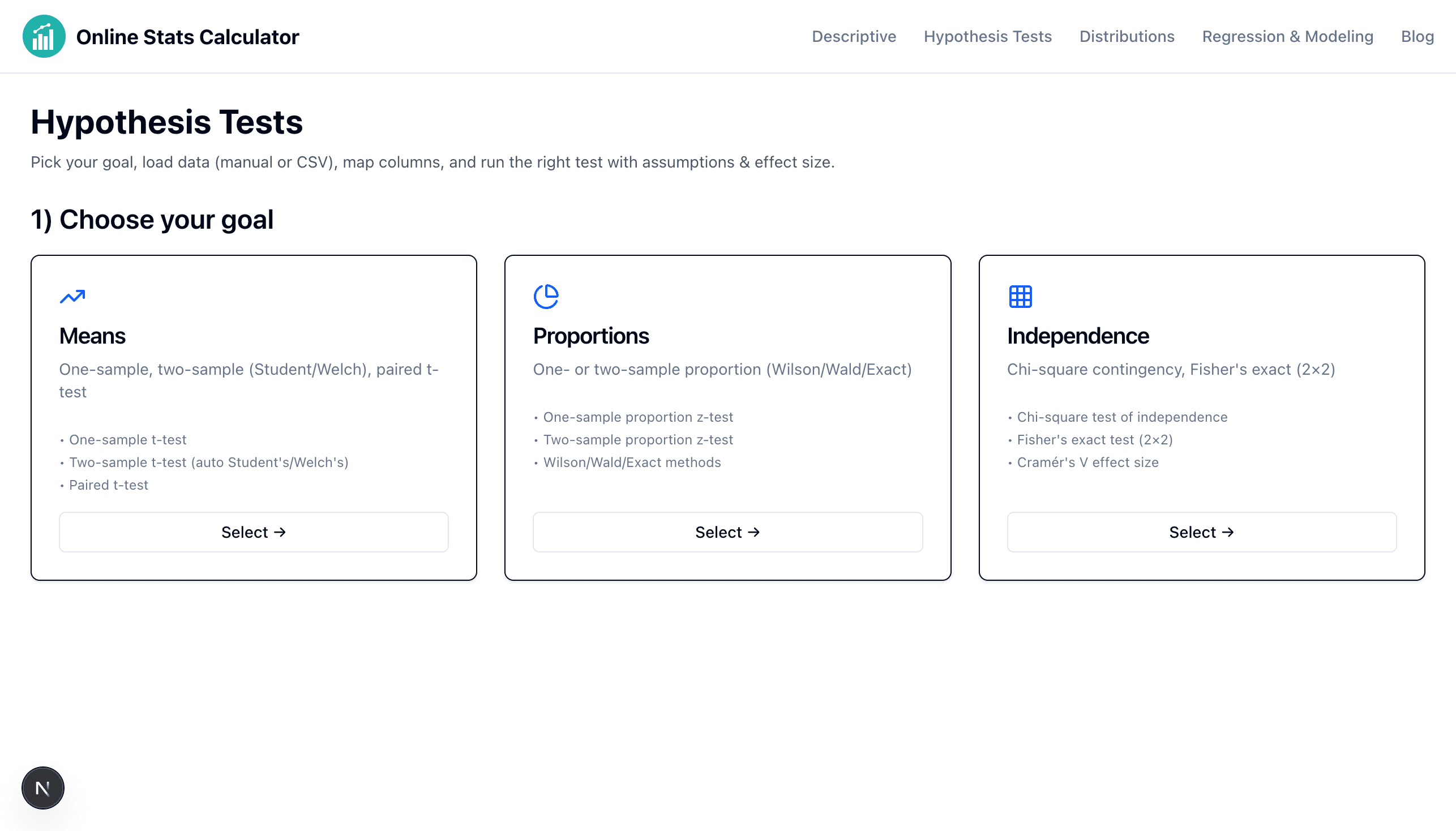Image resolution: width=1456 pixels, height=831 pixels.
Task: Click the One-sample t-test list entry
Action: coord(127,439)
